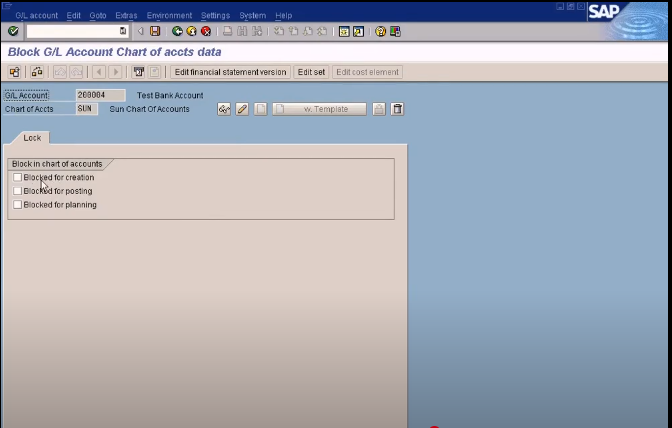672x428 pixels.
Task: Open the Goto menu
Action: click(98, 15)
